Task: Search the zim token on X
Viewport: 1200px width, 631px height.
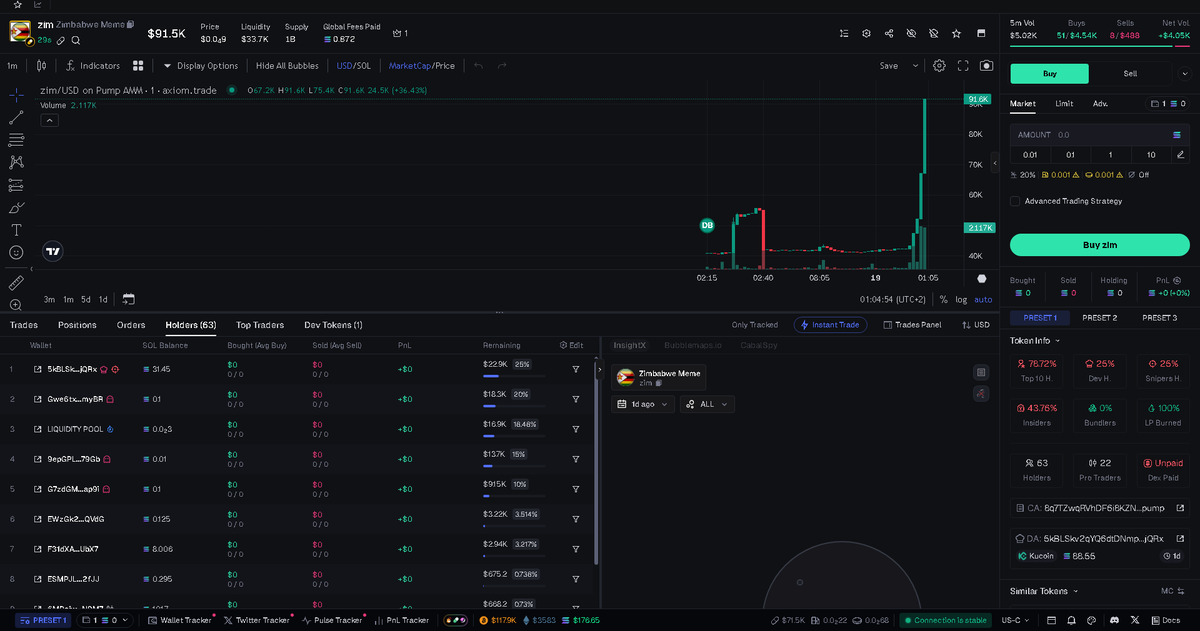Action: point(75,41)
